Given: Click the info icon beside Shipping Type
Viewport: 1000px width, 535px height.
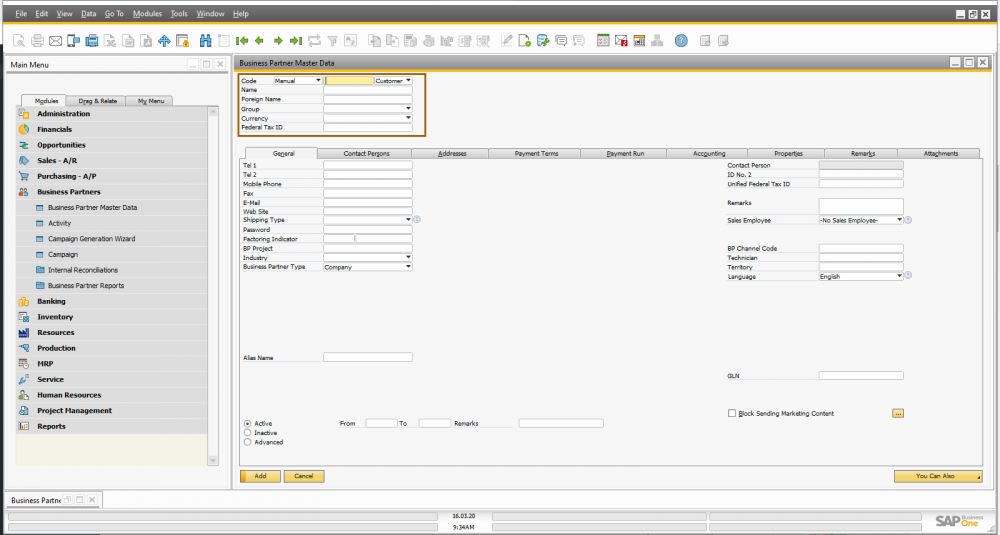Looking at the screenshot, I should pos(417,220).
